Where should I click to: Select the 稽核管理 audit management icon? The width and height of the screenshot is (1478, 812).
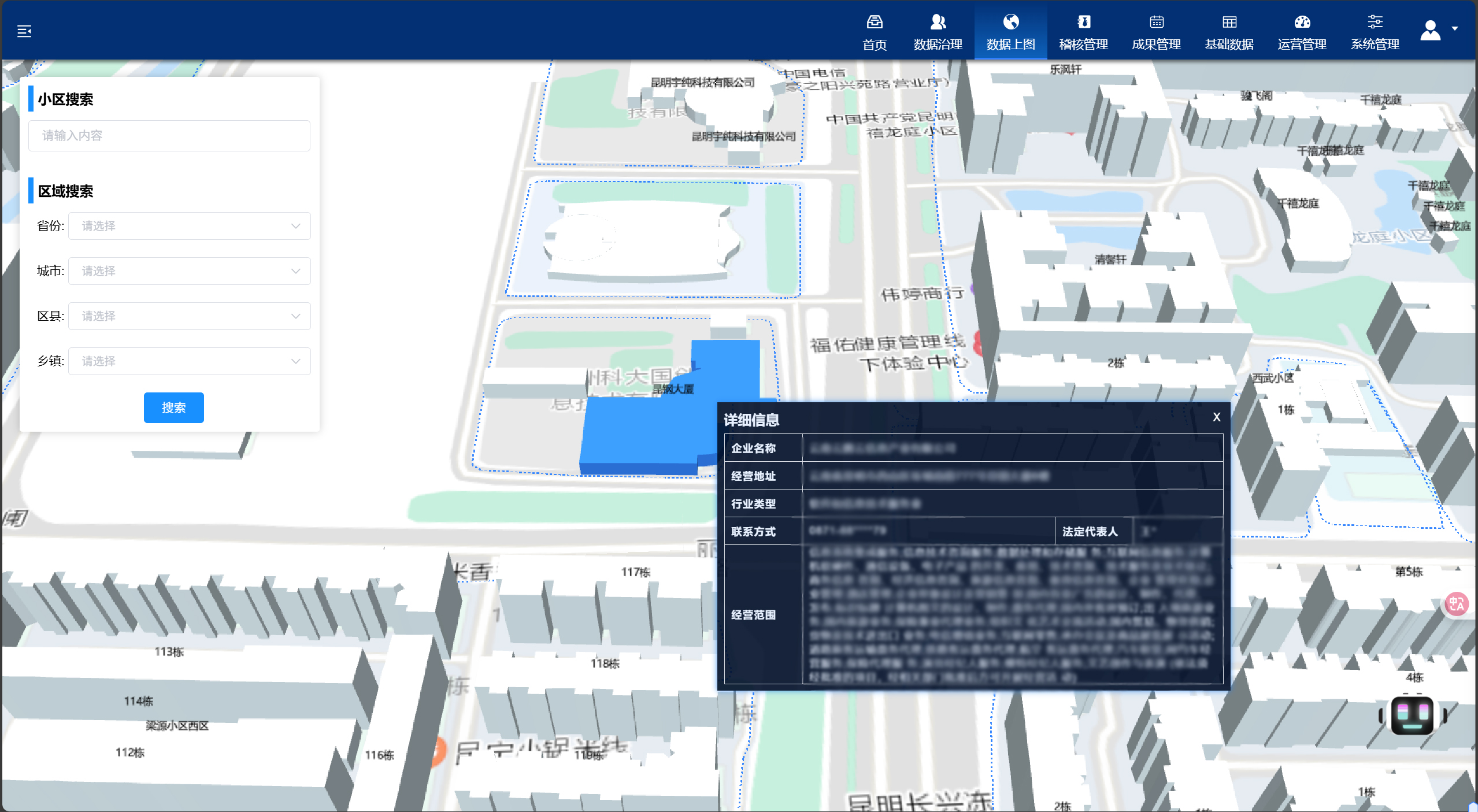pos(1083,23)
